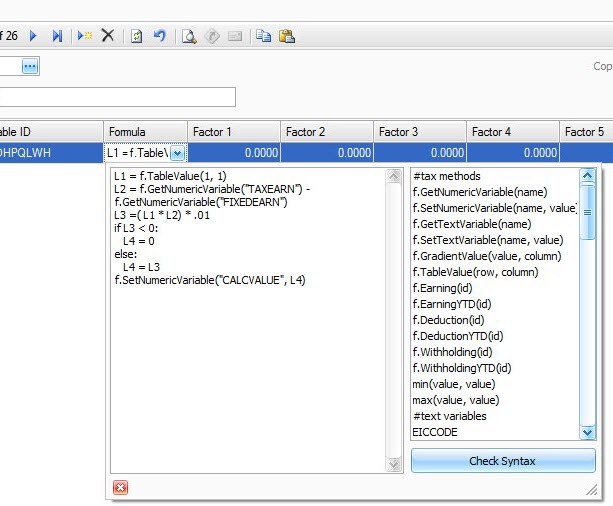Click into the formula code text area
The width and height of the screenshot is (613, 506).
250,380
